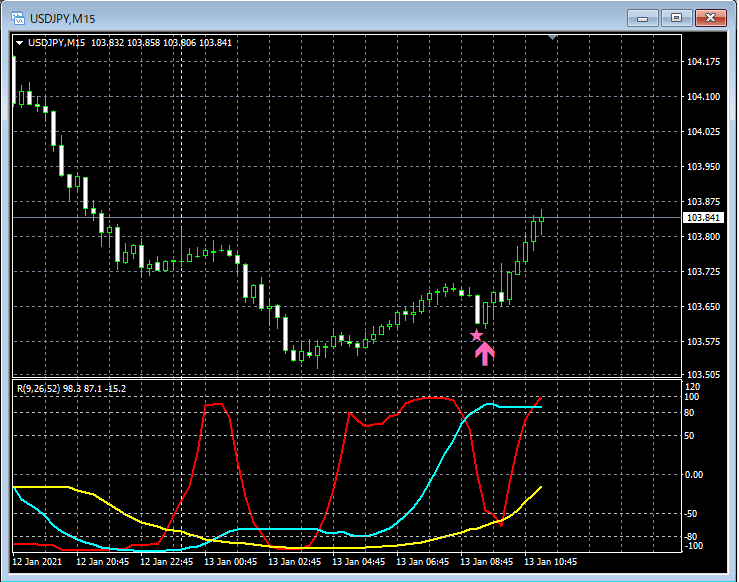
Task: Click the USDJPY,M15 title bar text
Action: tap(63, 18)
